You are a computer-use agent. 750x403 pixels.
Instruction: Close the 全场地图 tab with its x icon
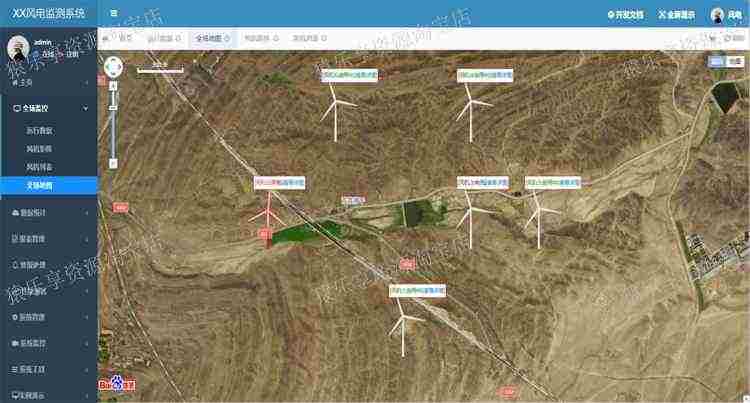[227, 38]
